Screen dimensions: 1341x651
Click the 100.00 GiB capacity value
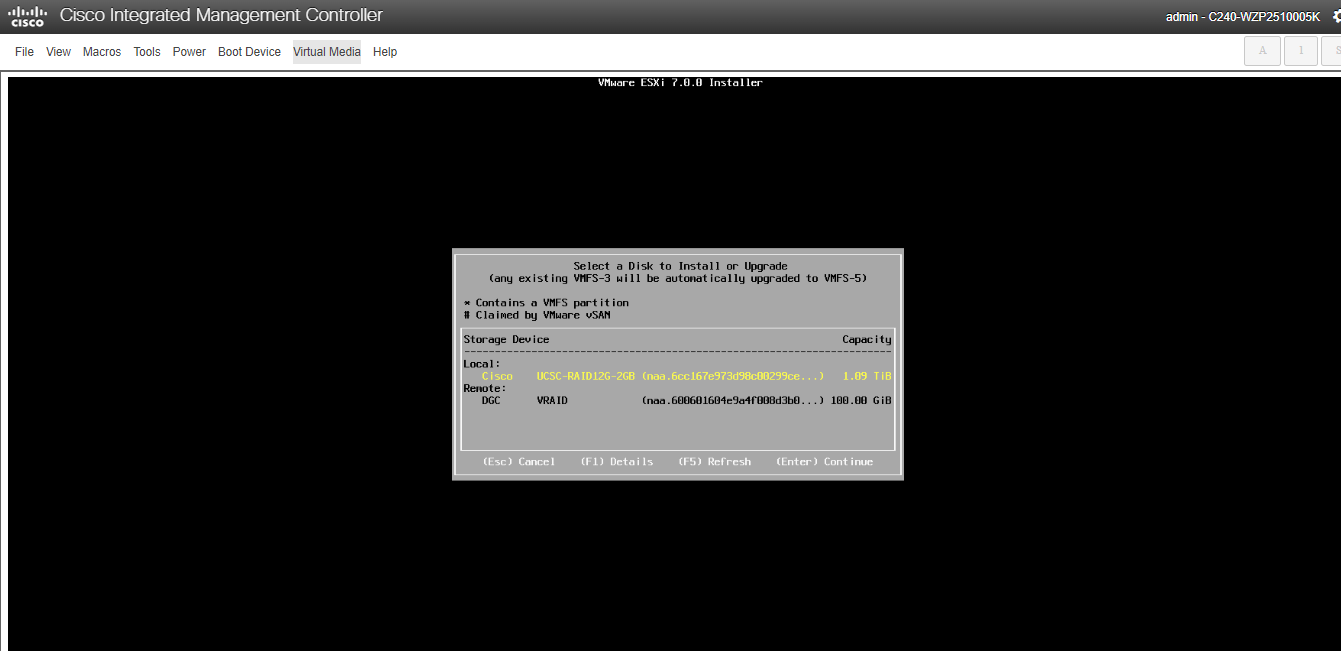(x=861, y=400)
